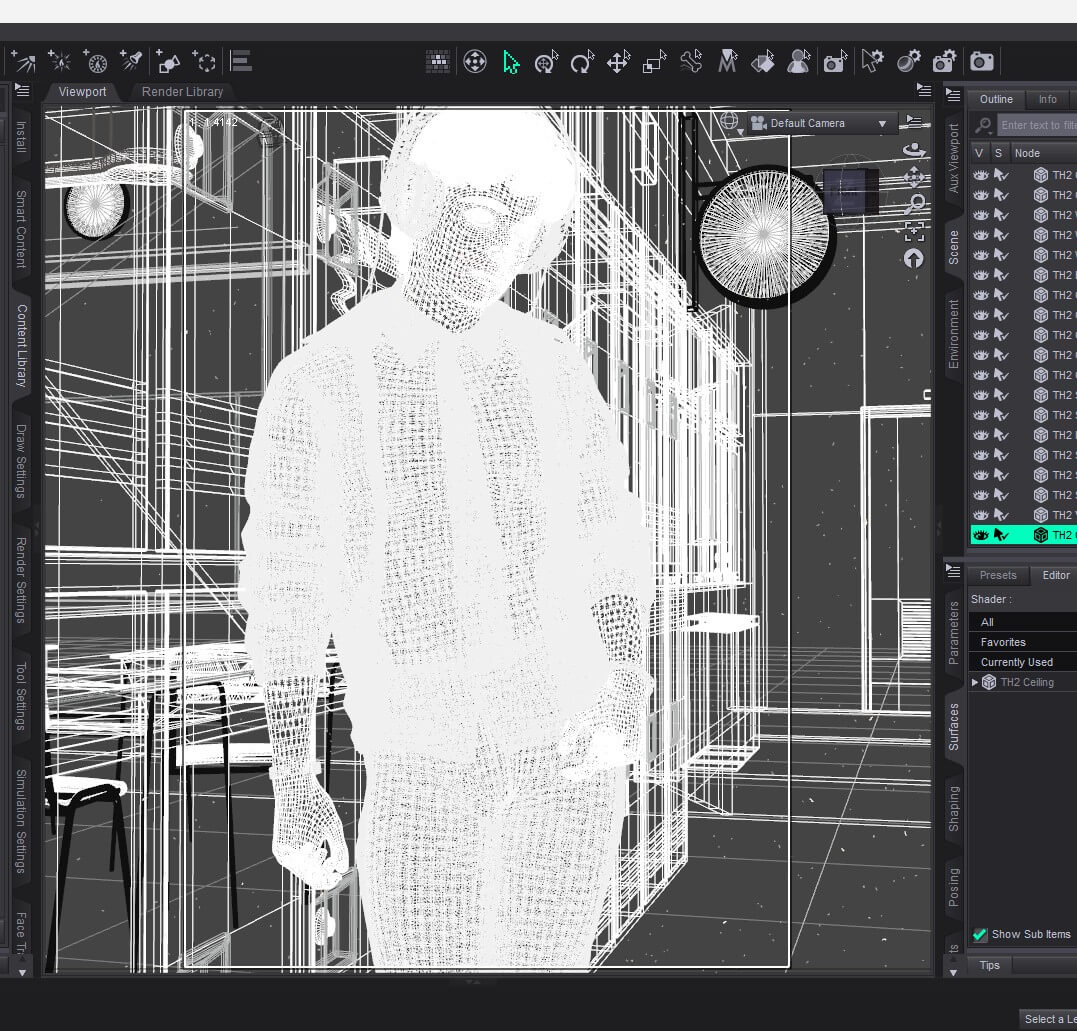Screen dimensions: 1077x1031
Task: Open the viewport draw style globe dropdown
Action: 731,124
